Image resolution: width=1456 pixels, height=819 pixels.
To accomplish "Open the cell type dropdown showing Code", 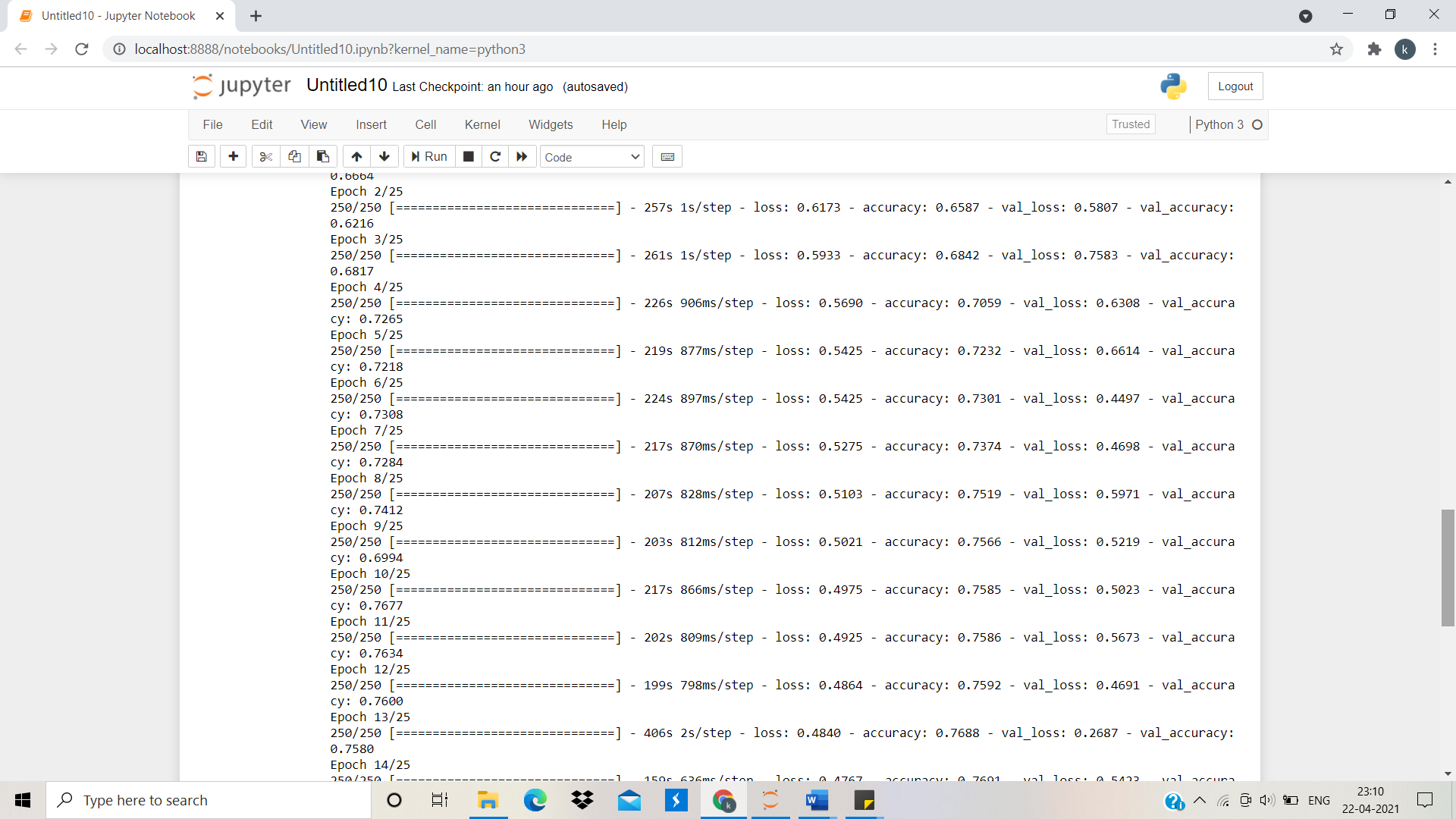I will point(591,157).
